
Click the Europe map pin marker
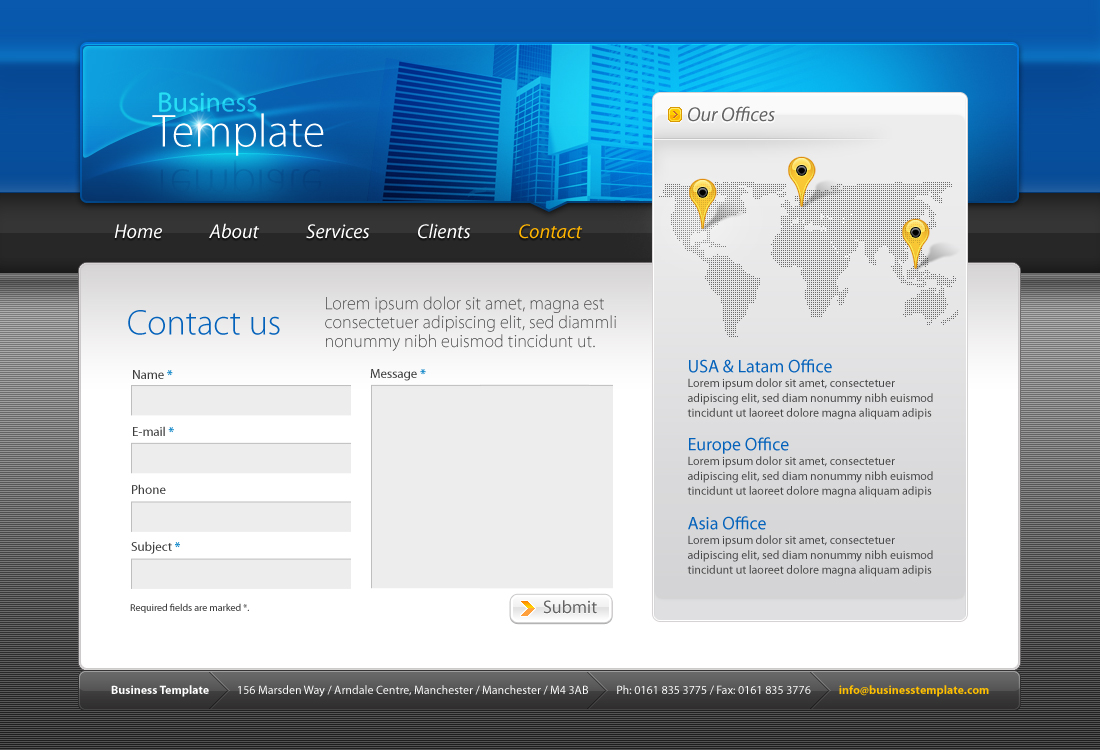point(801,180)
